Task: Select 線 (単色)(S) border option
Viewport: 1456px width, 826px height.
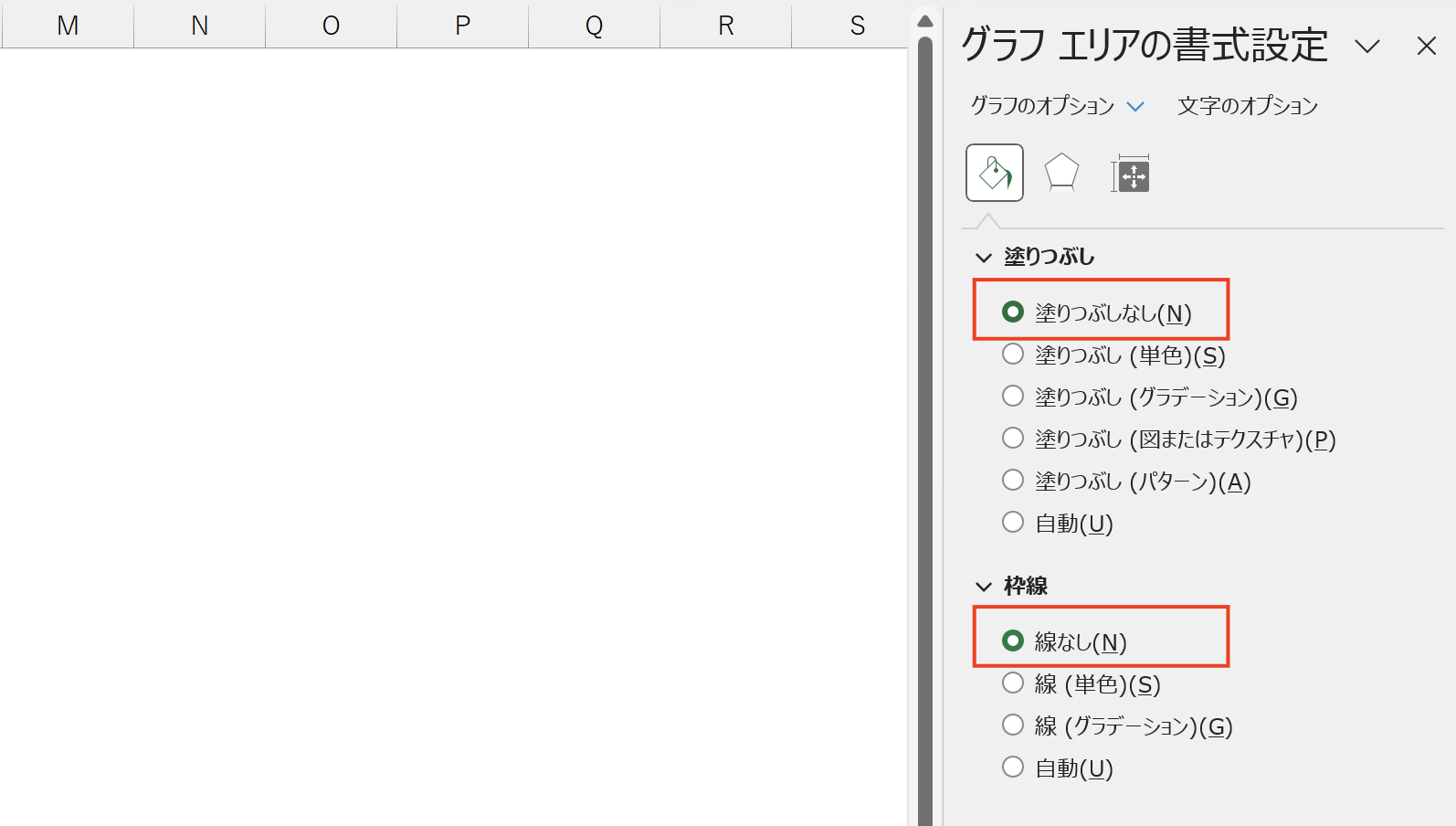Action: [1081, 683]
